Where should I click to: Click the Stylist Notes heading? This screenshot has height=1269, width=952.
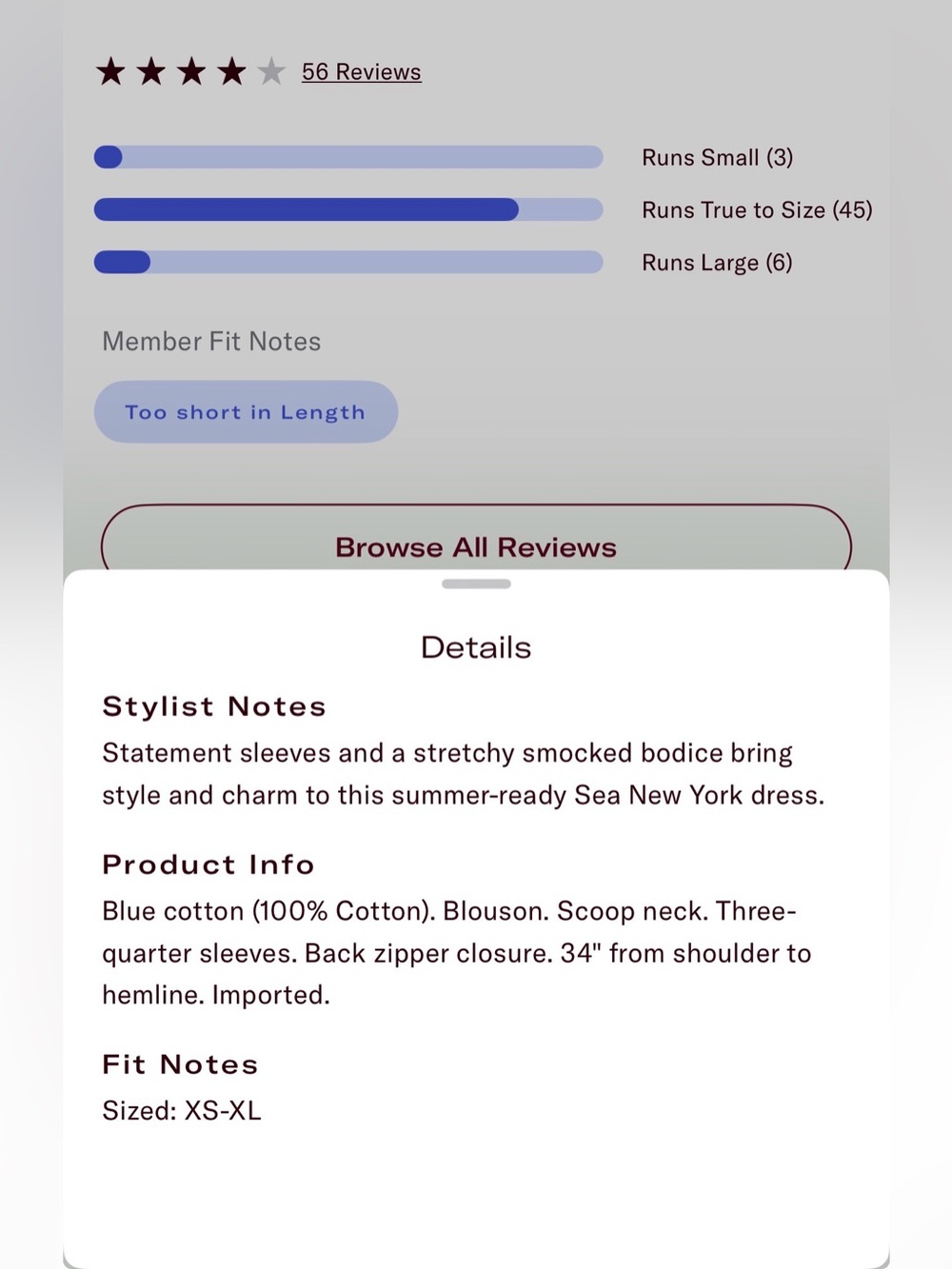point(214,706)
